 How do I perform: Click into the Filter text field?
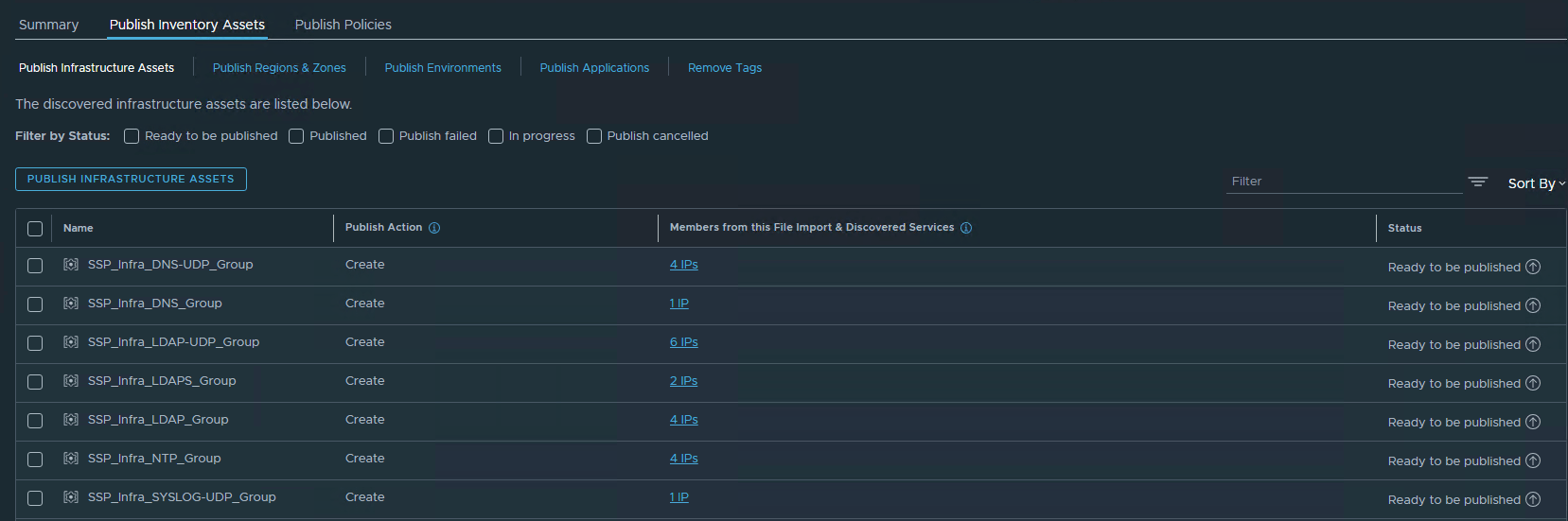click(1344, 182)
